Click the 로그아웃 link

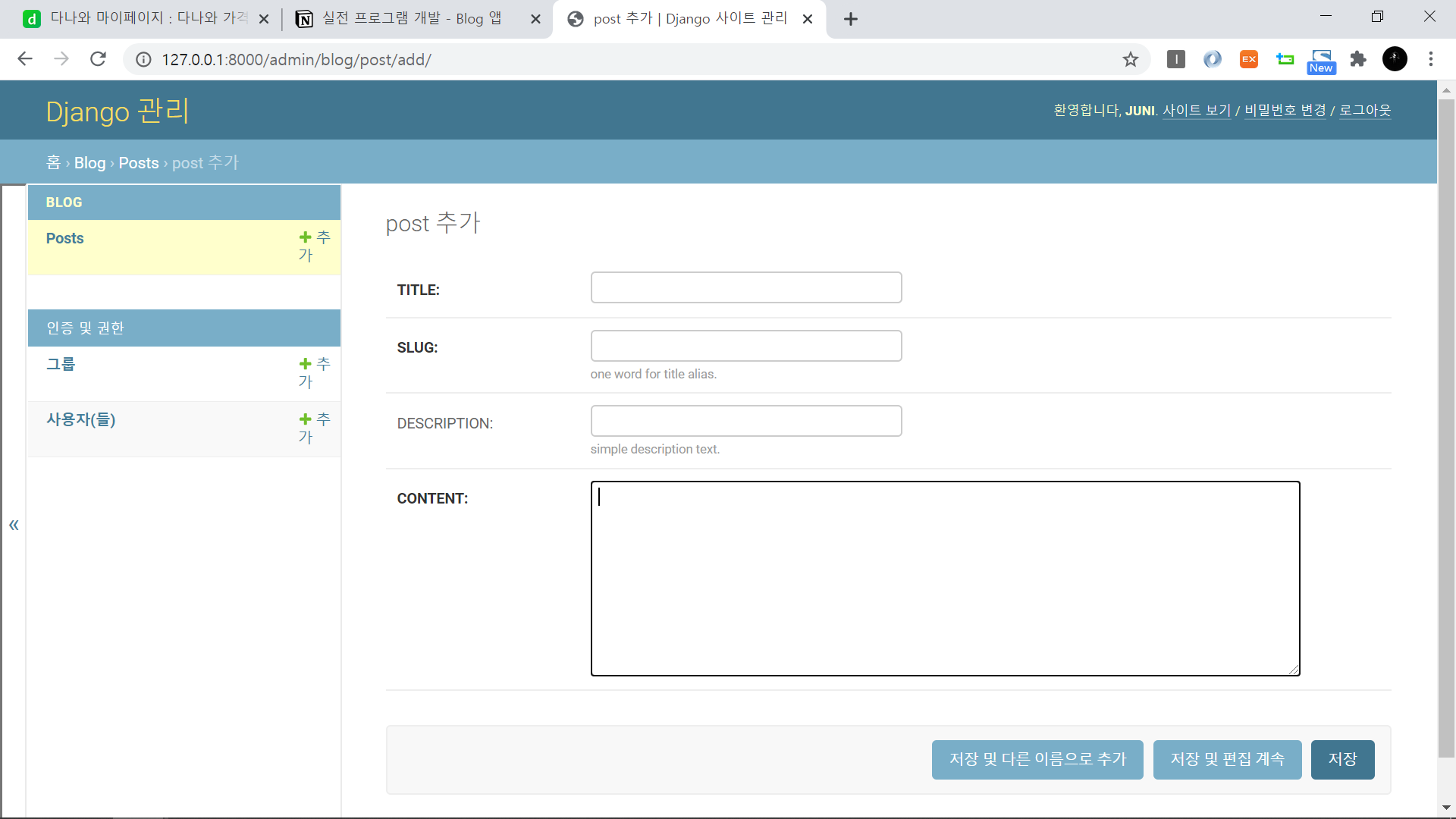(x=1364, y=111)
